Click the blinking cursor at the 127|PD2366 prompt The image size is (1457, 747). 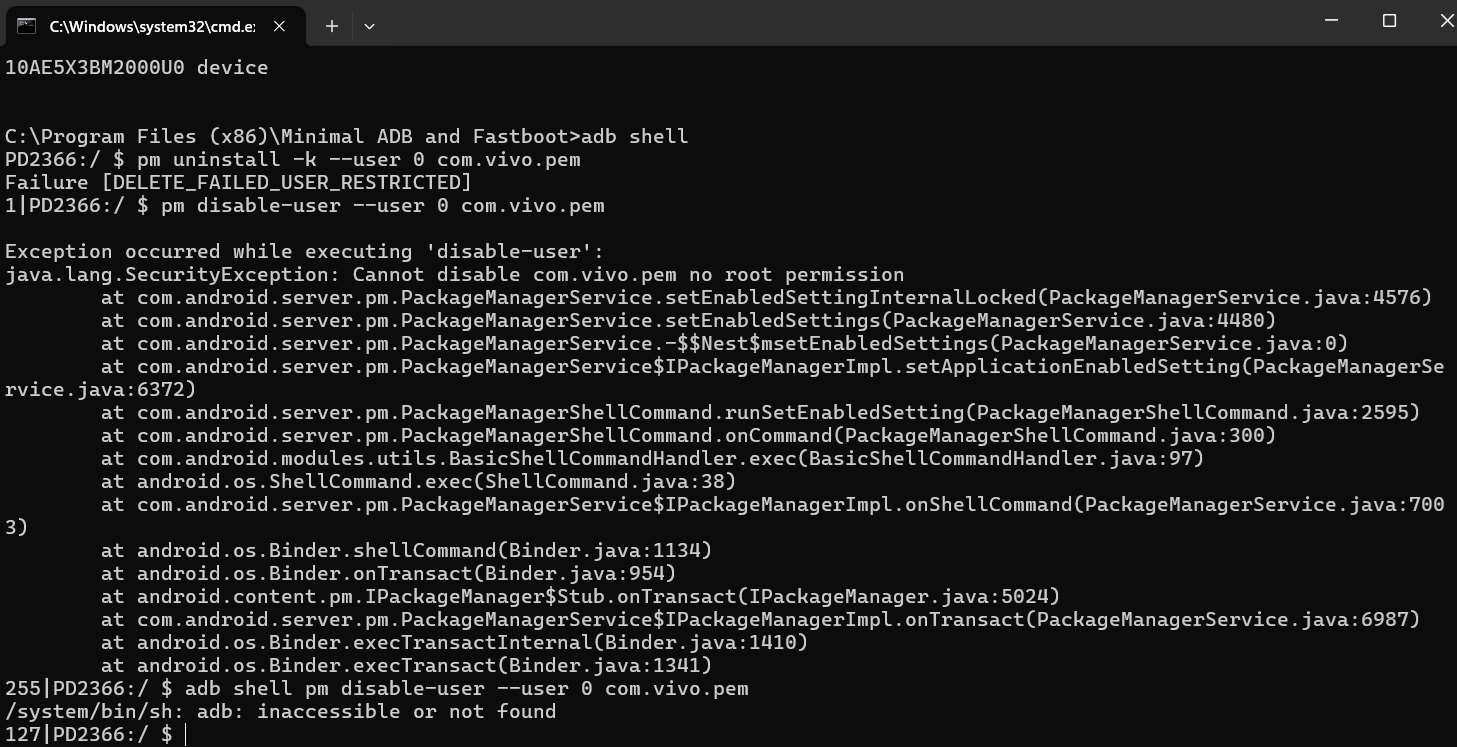186,735
